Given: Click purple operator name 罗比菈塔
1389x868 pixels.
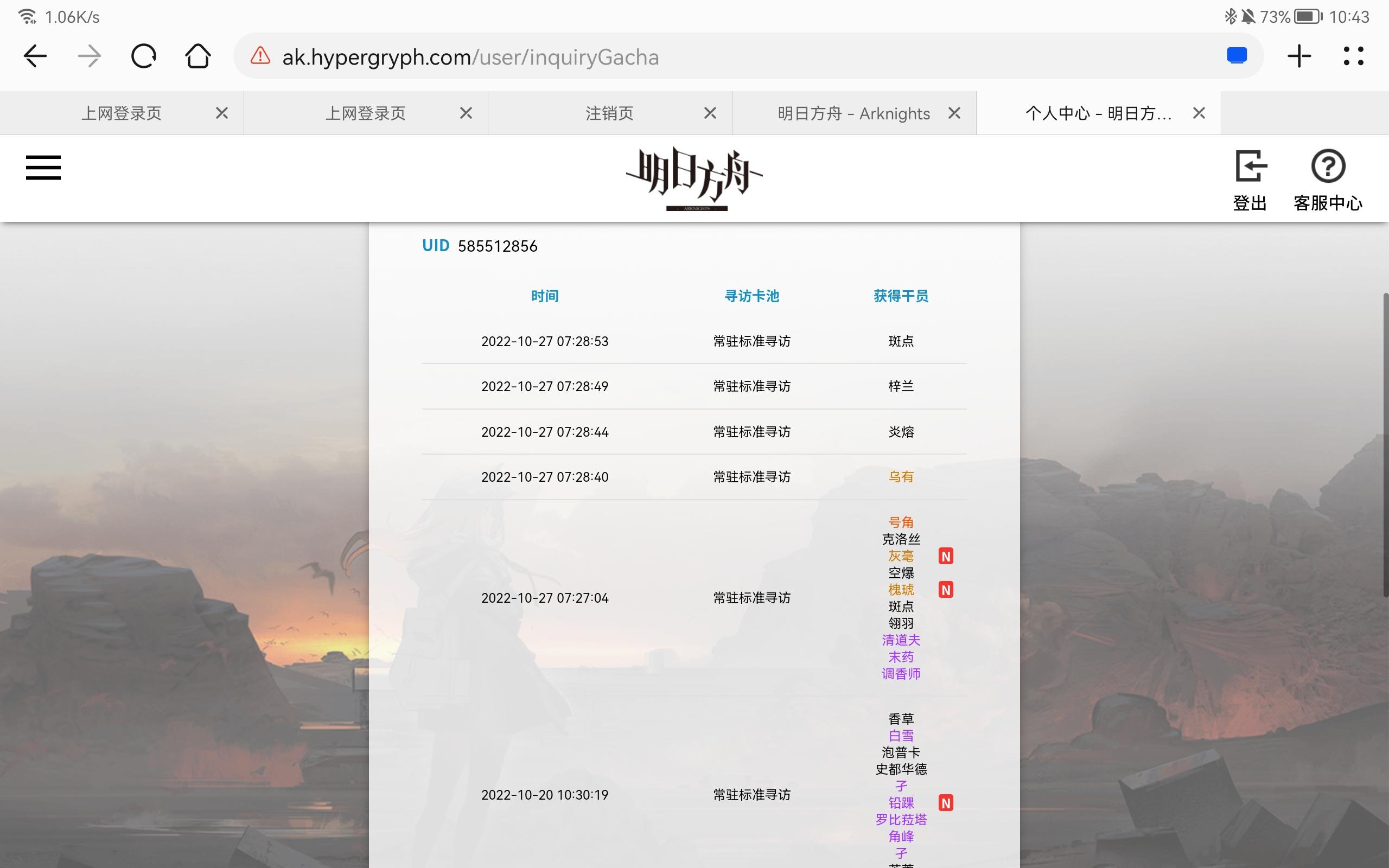Looking at the screenshot, I should [901, 820].
